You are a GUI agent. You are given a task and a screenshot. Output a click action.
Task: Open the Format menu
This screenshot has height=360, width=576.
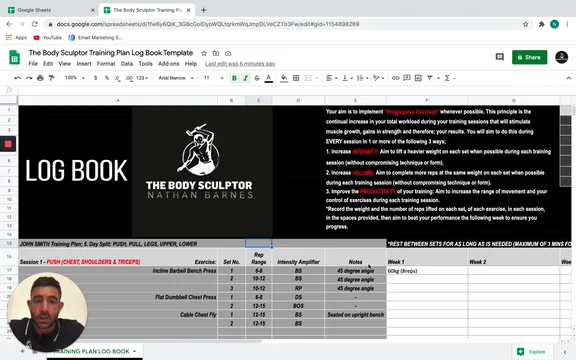(106, 64)
